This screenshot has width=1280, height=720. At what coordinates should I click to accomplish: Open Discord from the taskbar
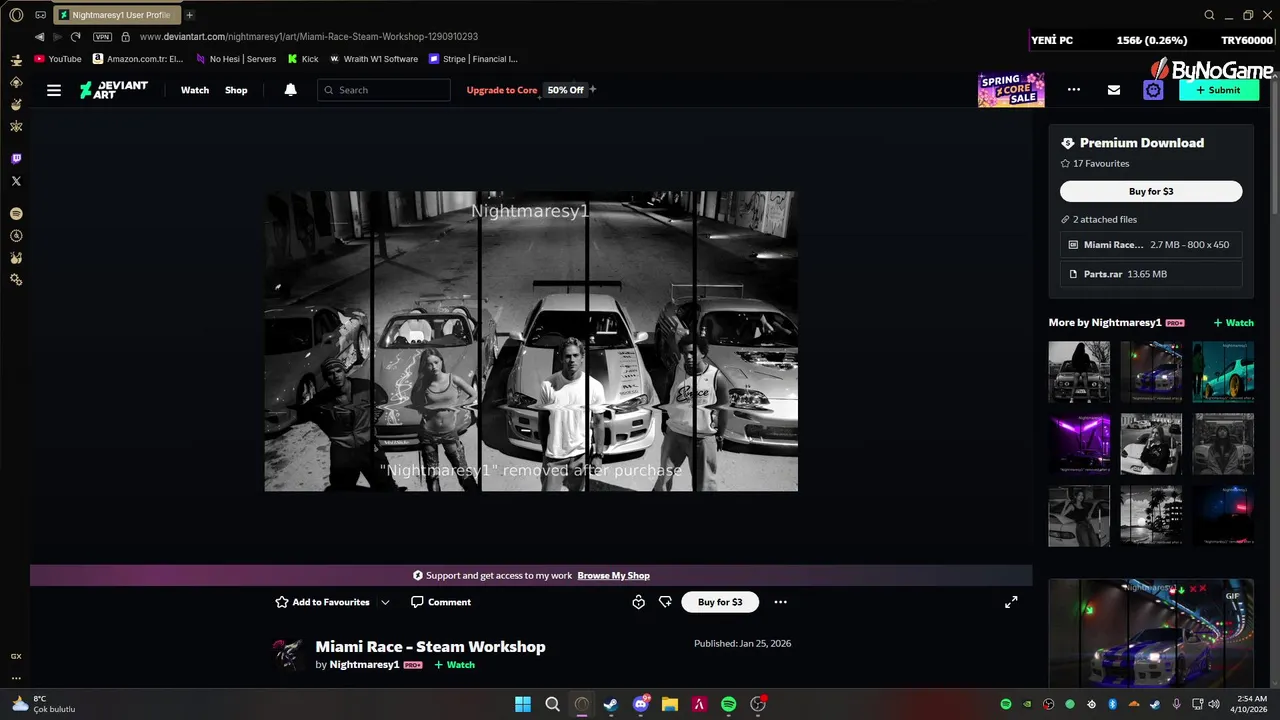(x=641, y=704)
